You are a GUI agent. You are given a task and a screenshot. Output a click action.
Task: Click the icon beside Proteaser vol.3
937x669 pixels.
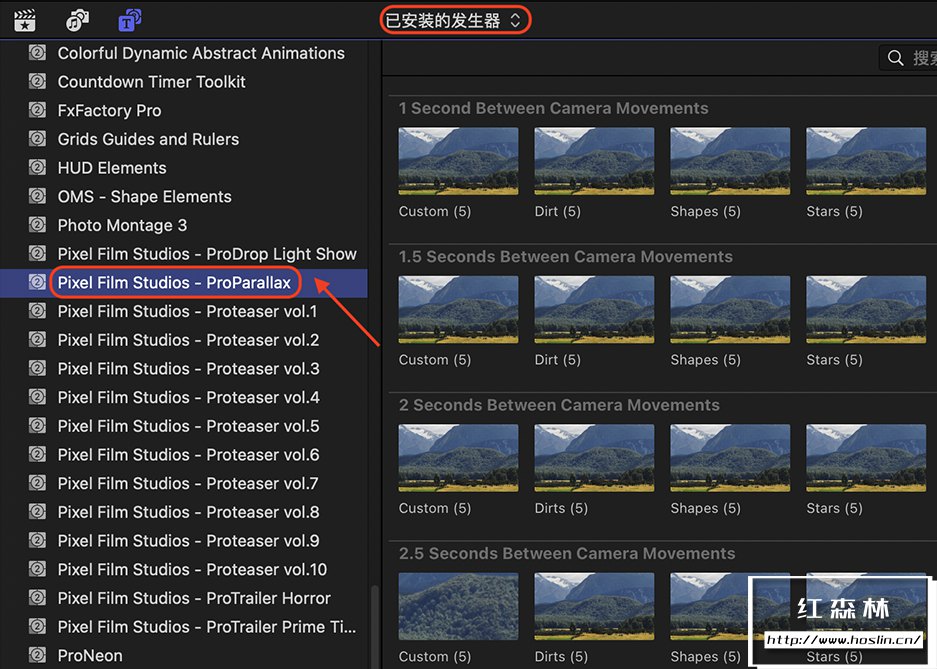point(37,368)
